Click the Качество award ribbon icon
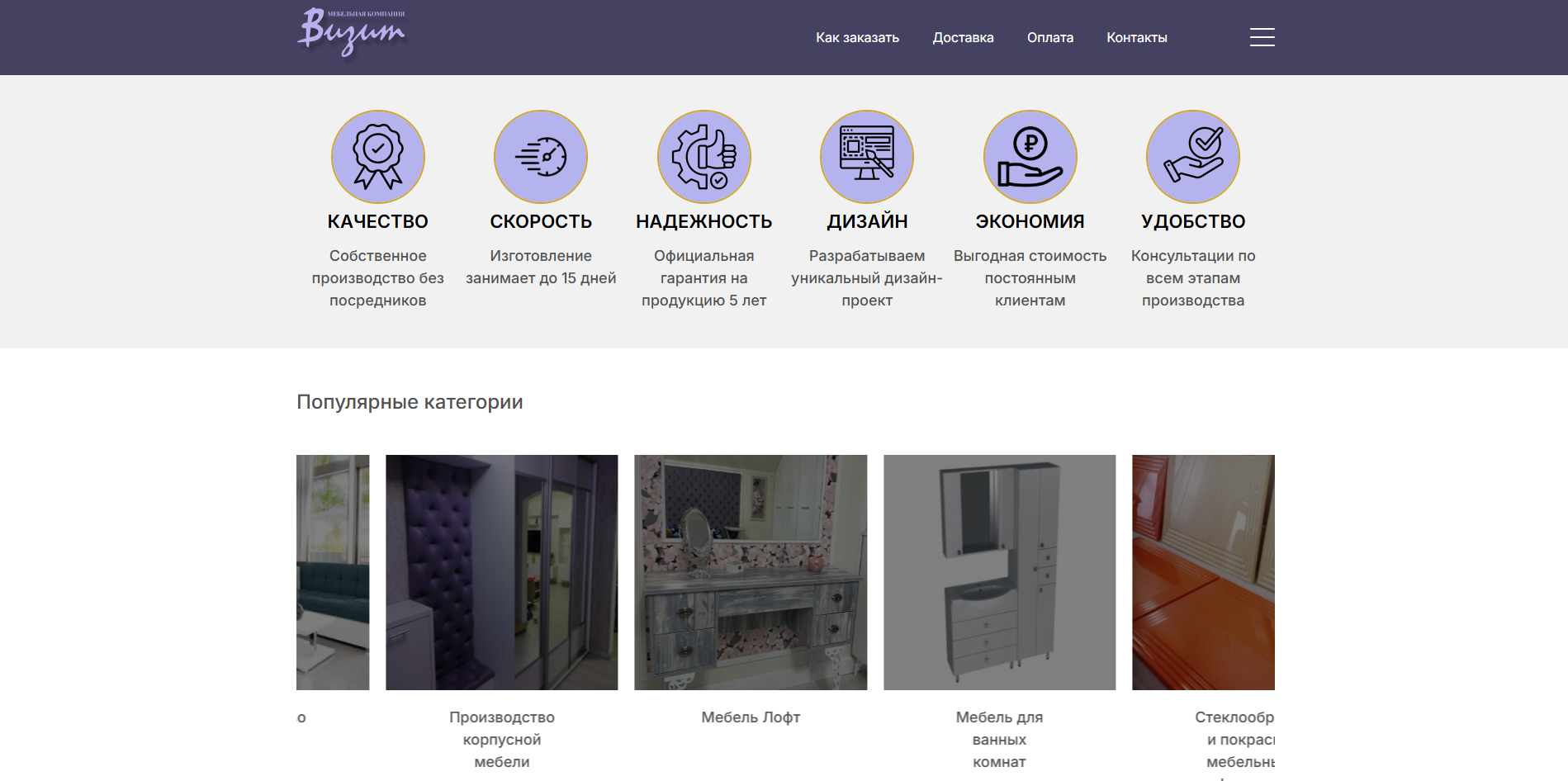 [378, 157]
